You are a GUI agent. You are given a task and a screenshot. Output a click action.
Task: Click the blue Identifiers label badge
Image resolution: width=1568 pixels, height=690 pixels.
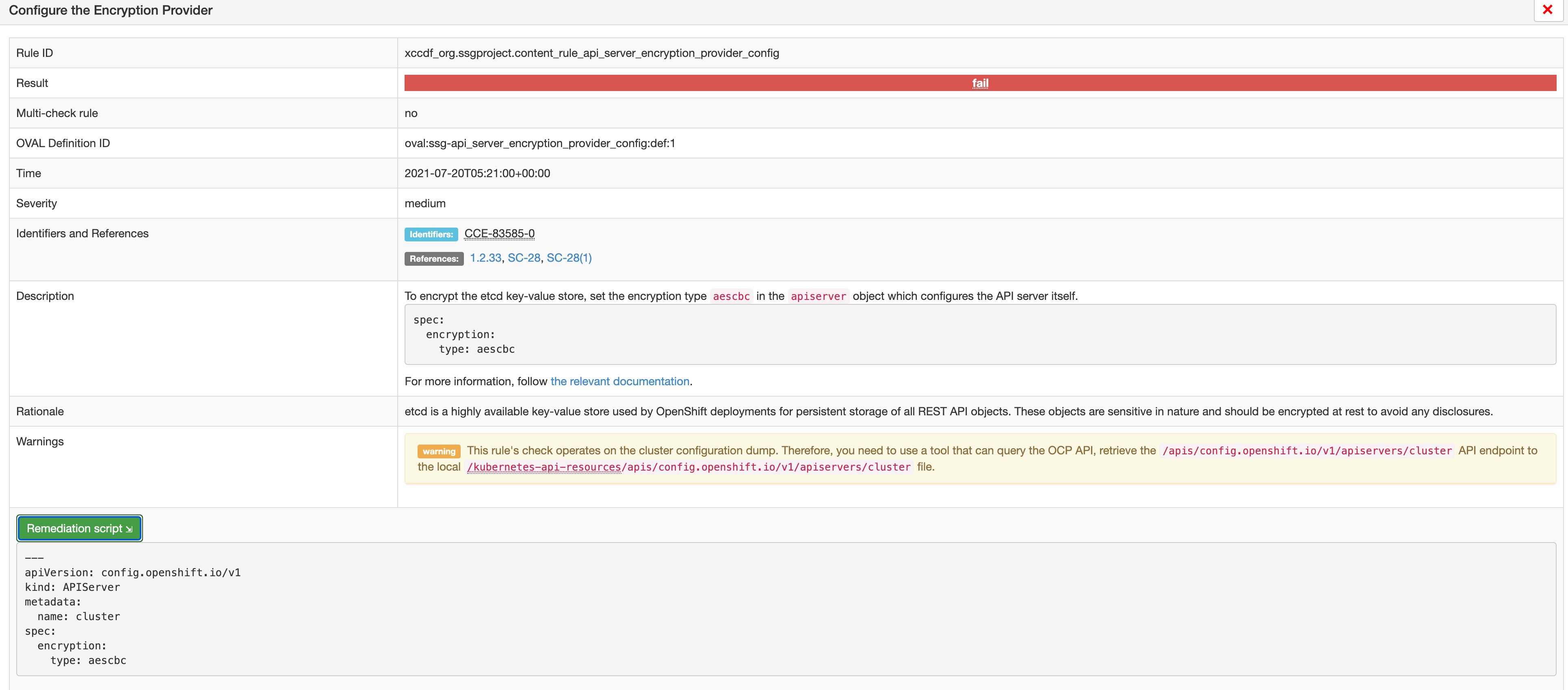coord(430,234)
